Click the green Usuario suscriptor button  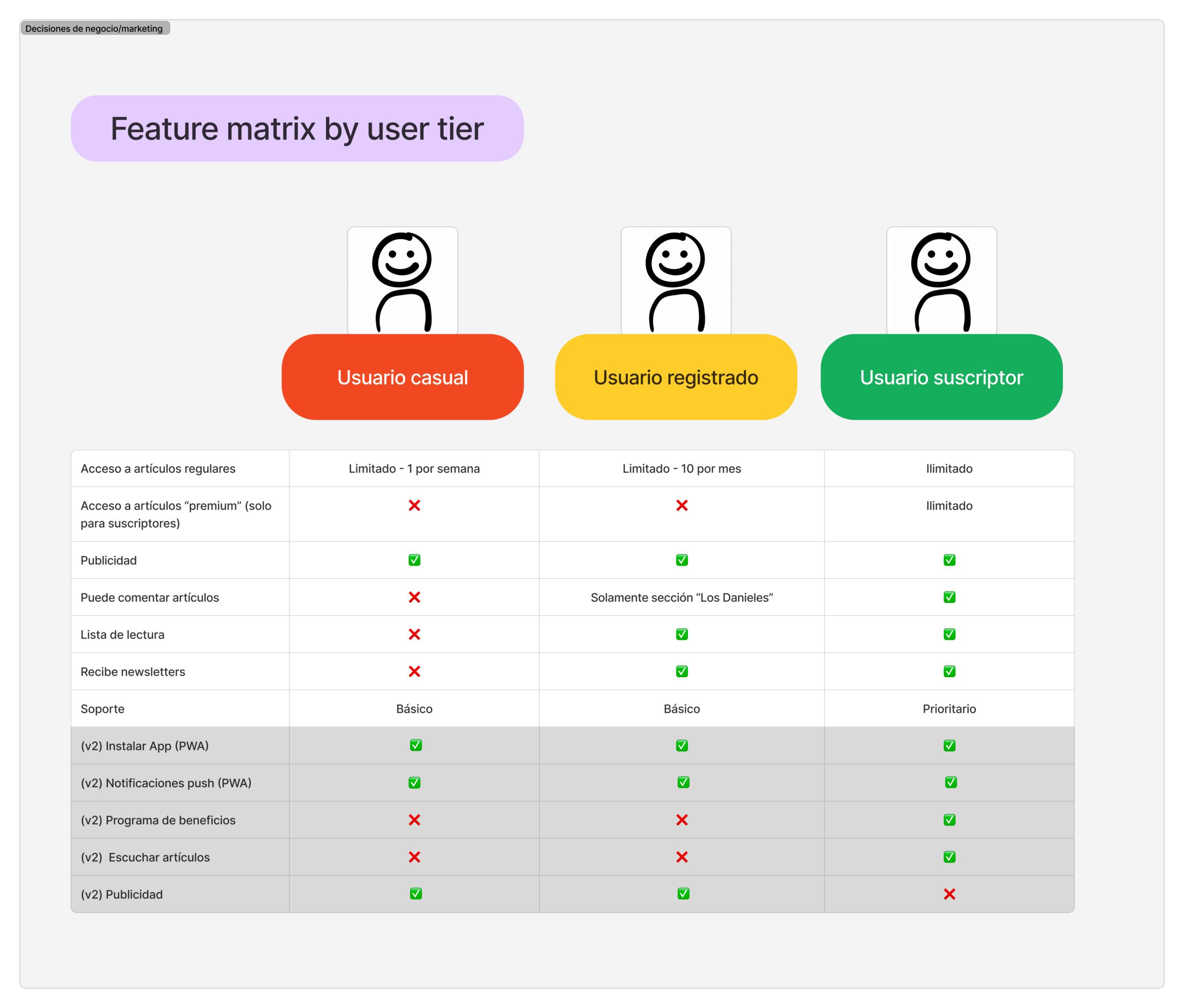point(941,377)
